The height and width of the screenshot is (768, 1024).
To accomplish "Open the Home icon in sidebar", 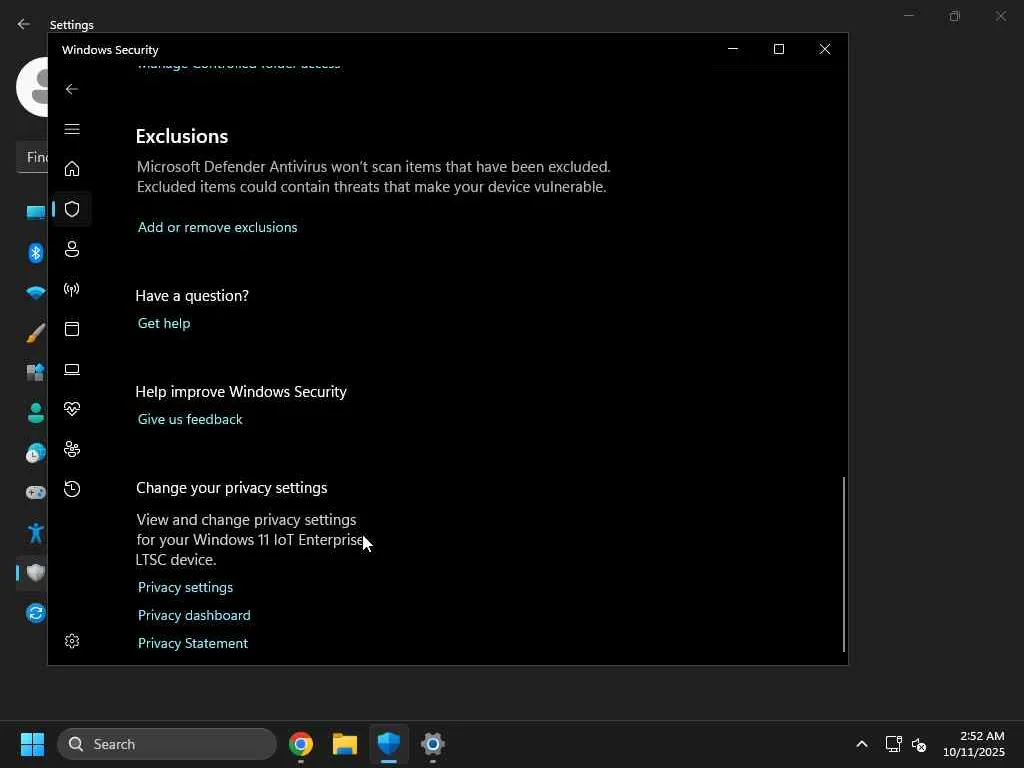I will (72, 169).
